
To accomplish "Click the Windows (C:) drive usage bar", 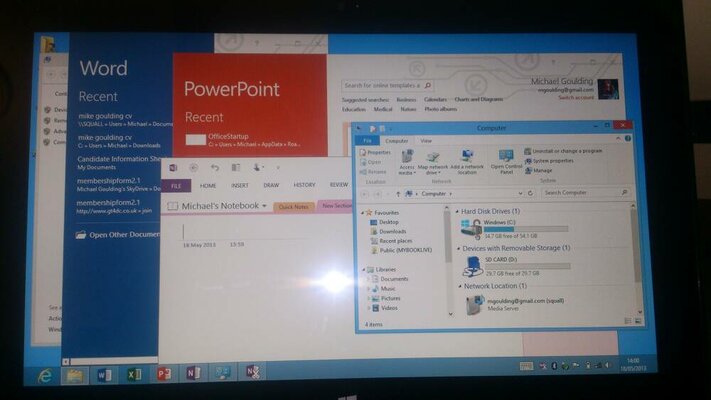I will pos(526,228).
